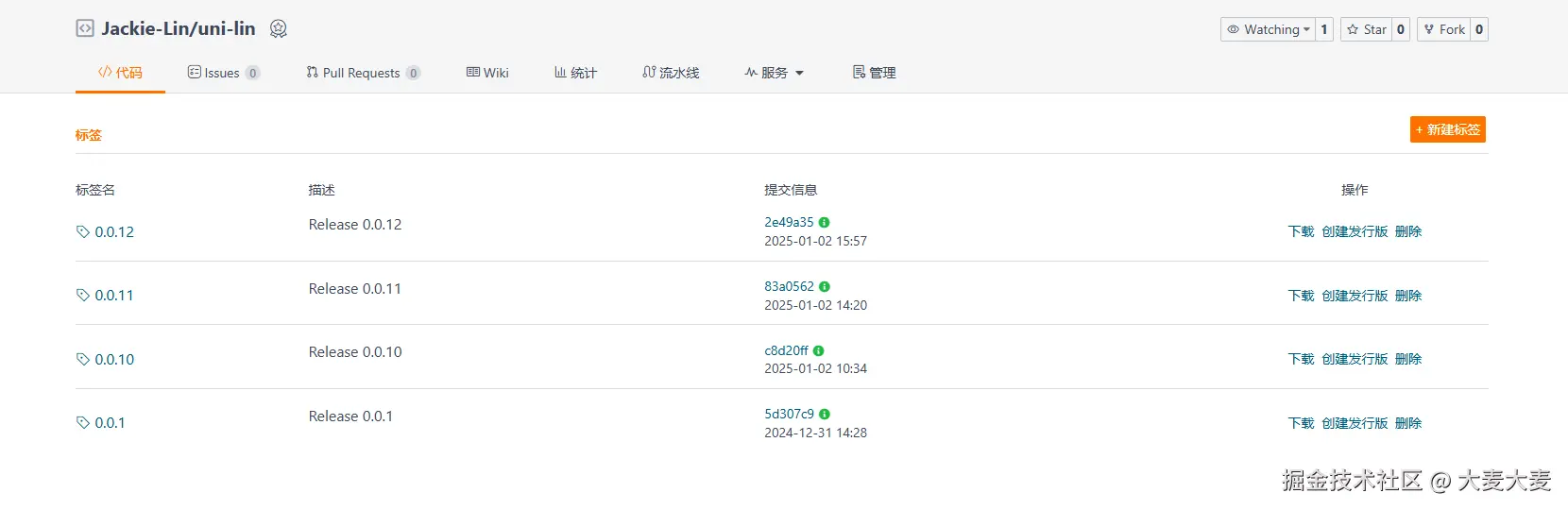
Task: Expand the 服务 dropdown menu
Action: point(774,73)
